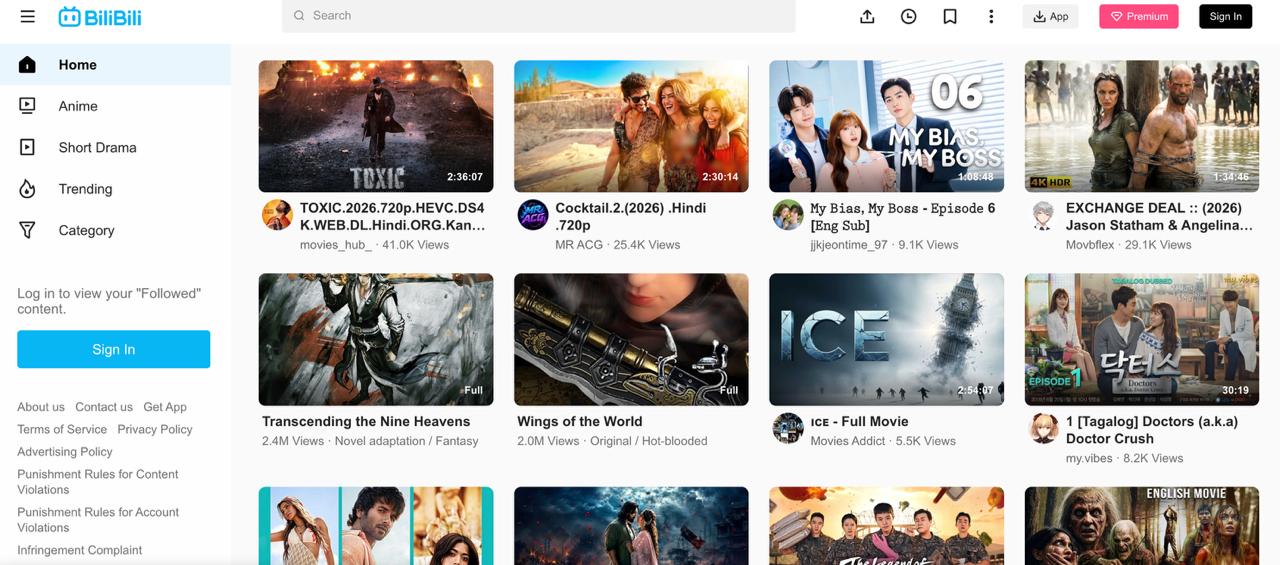
Task: Click jjkjeontime_97 channel name
Action: 849,245
